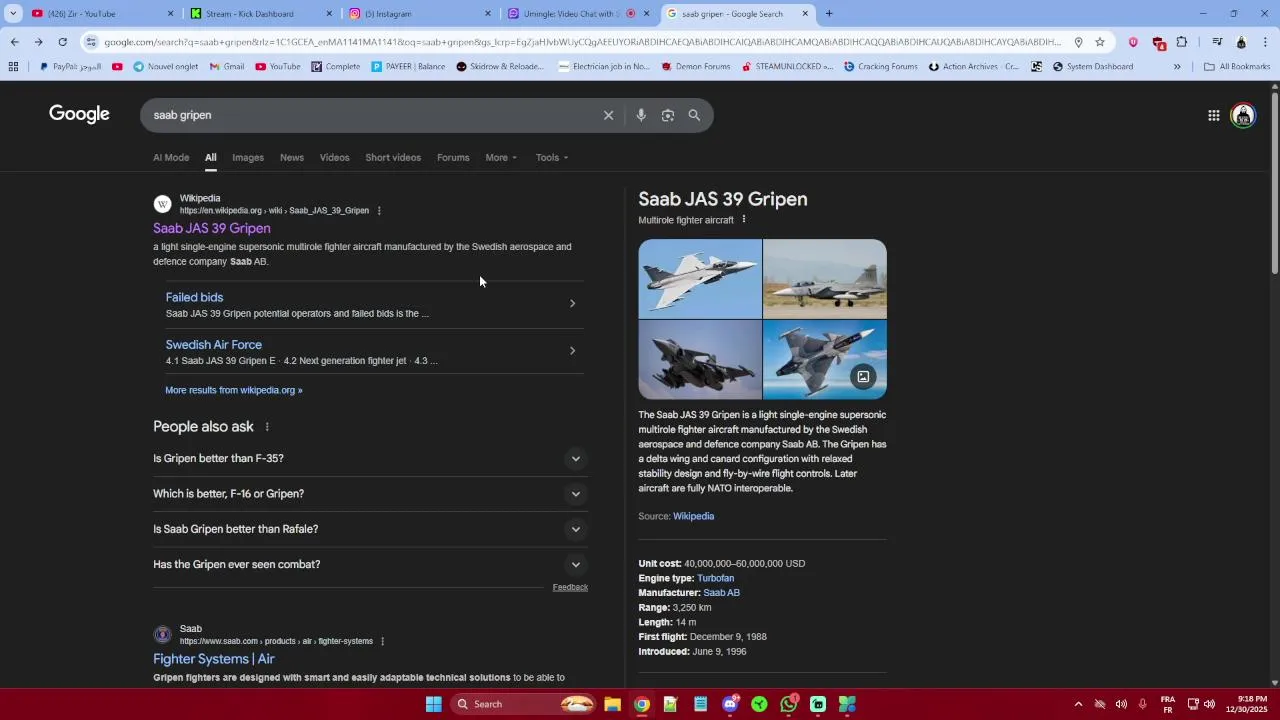
Task: Open the All Bookmarks folder
Action: (1237, 67)
